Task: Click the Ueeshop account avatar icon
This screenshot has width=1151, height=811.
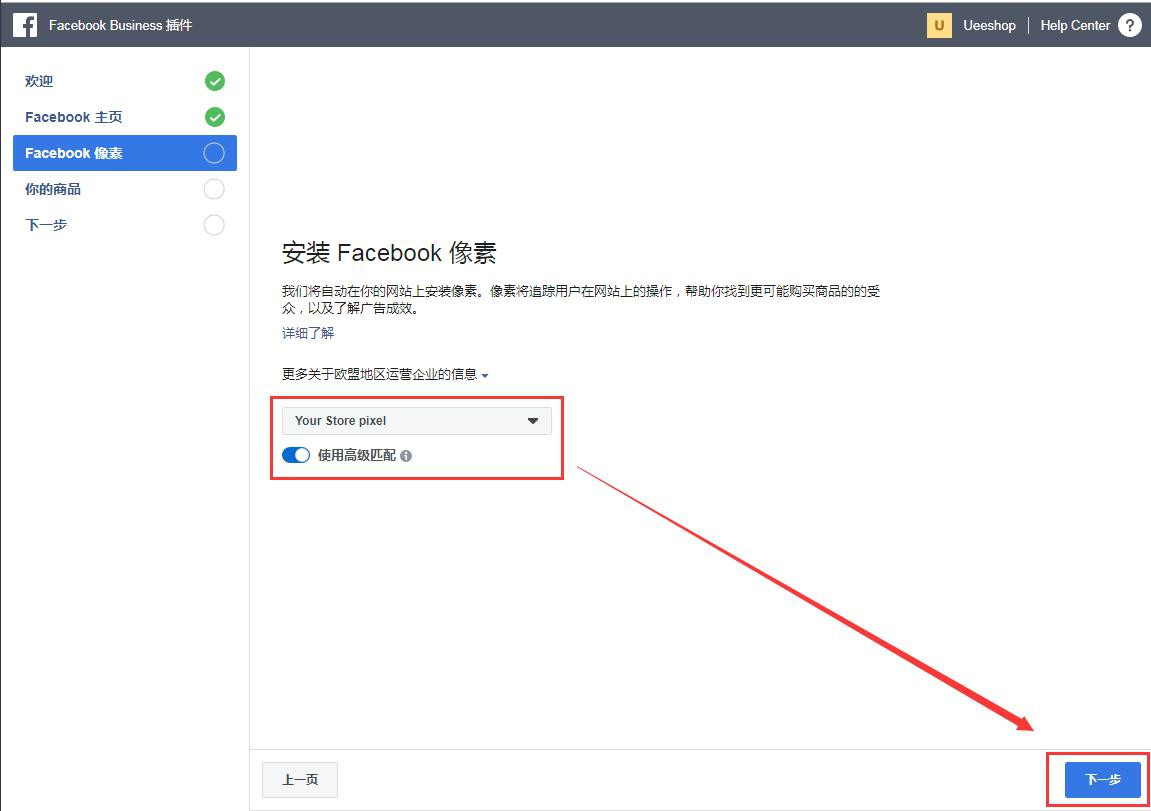Action: [939, 25]
